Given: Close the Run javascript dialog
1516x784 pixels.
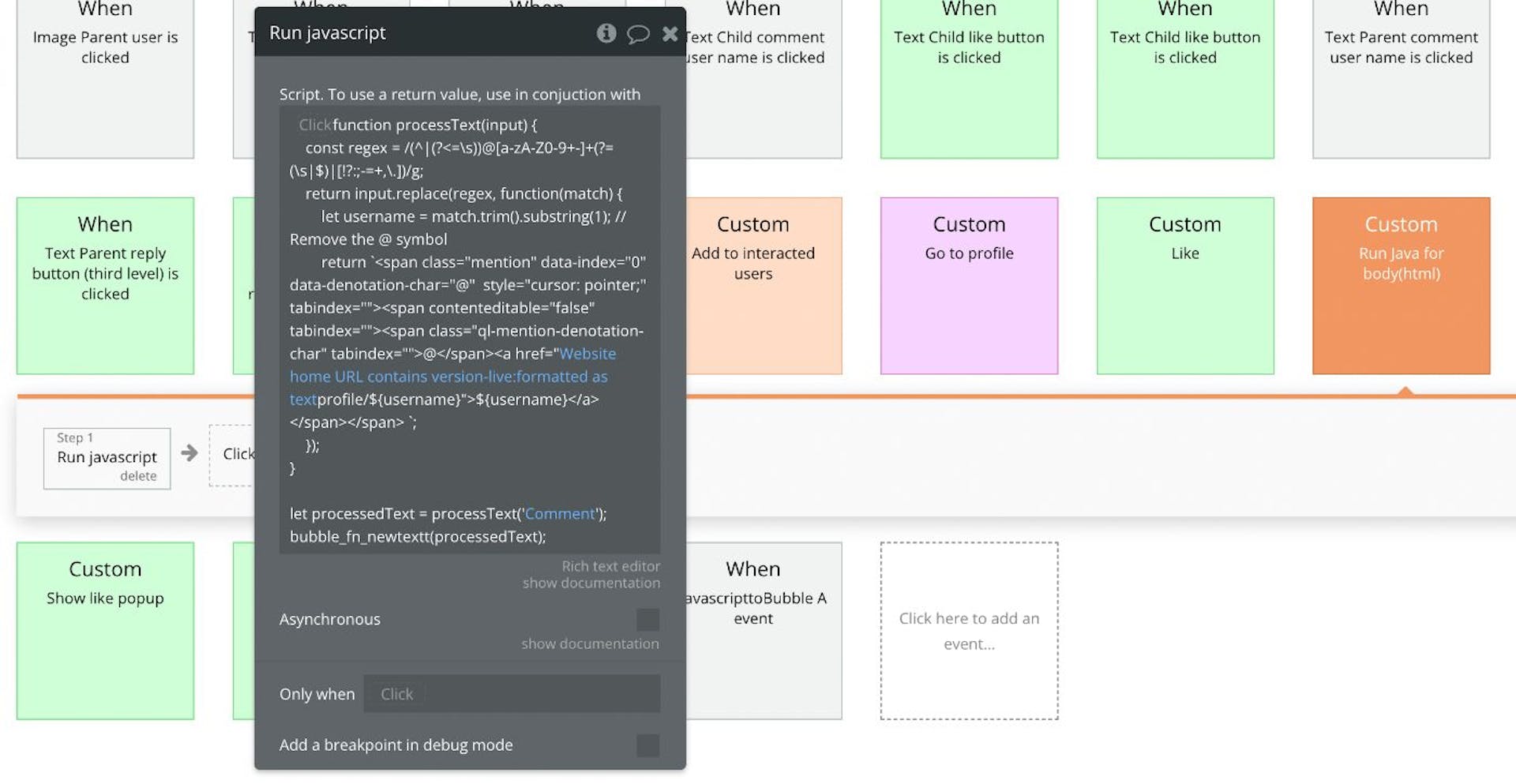Looking at the screenshot, I should (x=670, y=33).
